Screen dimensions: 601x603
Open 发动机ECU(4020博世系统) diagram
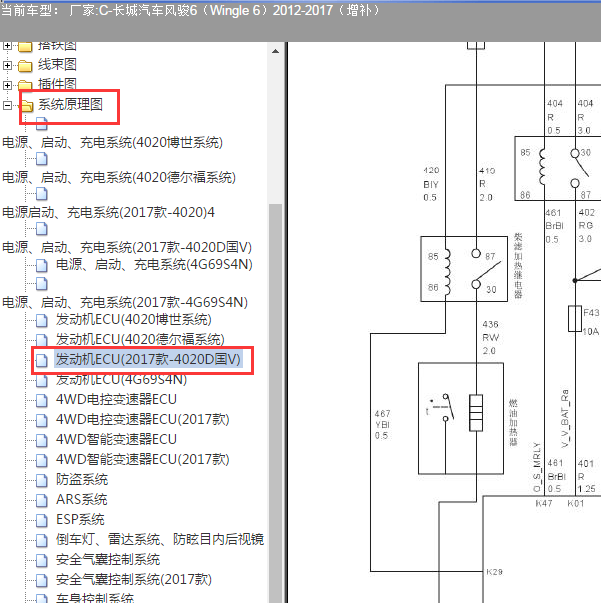click(x=134, y=320)
